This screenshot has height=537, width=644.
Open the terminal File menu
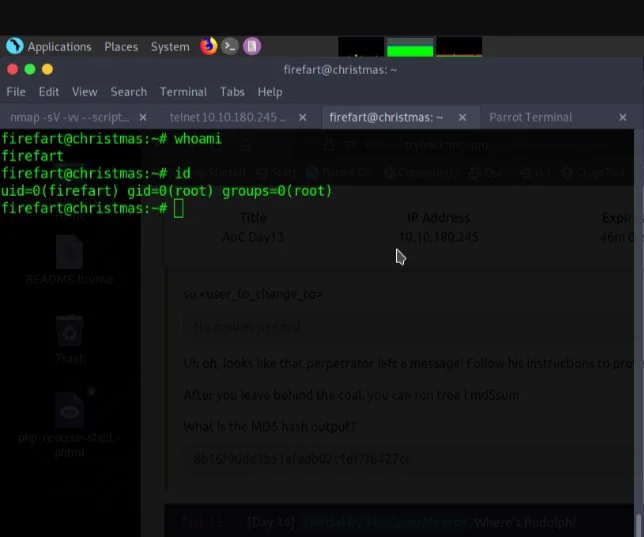[x=16, y=92]
